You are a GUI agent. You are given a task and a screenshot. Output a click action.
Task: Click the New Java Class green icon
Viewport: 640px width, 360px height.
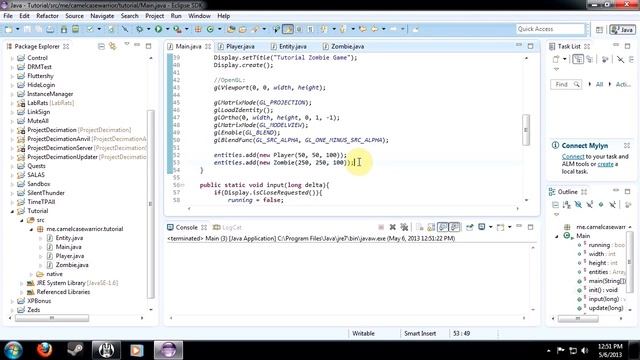pos(210,29)
